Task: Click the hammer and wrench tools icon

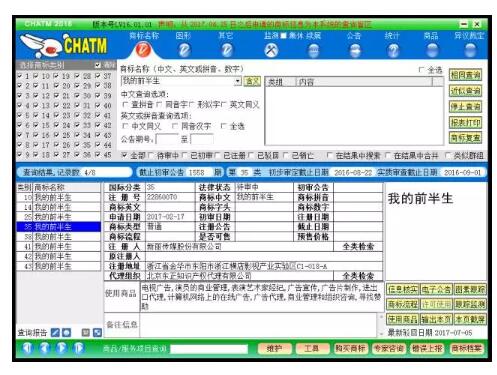Action: pyautogui.click(x=271, y=50)
